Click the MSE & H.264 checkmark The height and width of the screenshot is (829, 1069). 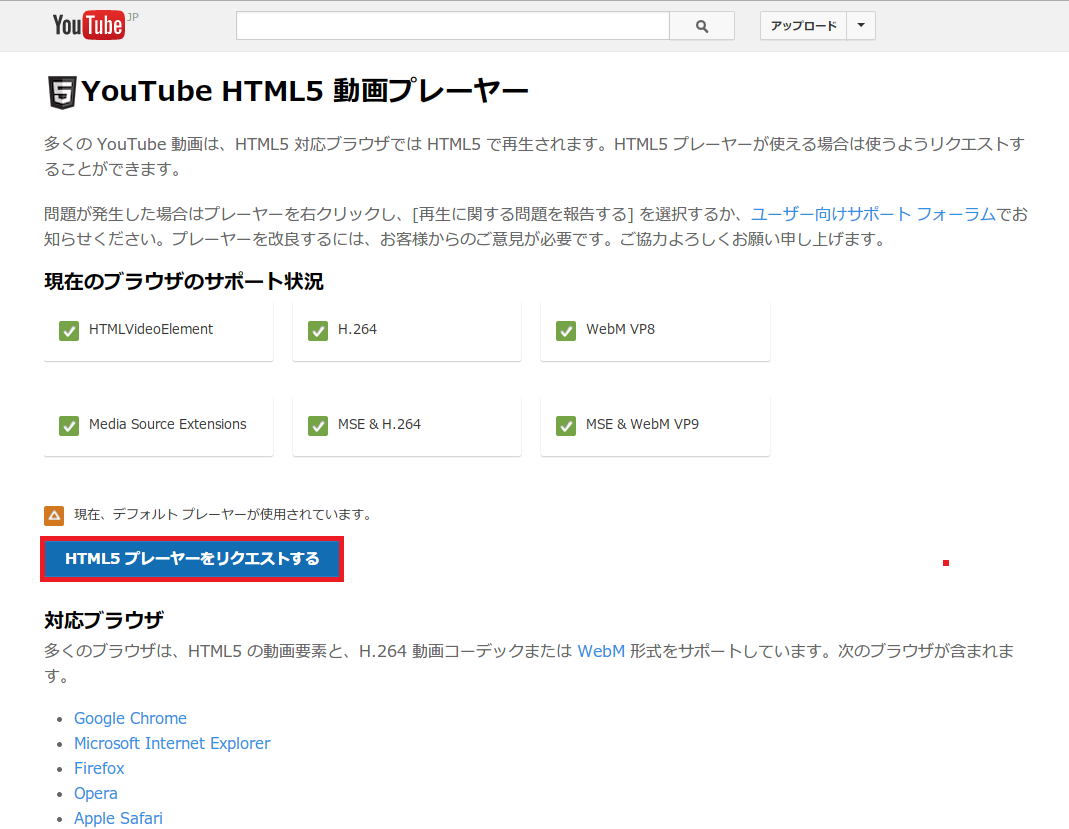click(x=318, y=425)
